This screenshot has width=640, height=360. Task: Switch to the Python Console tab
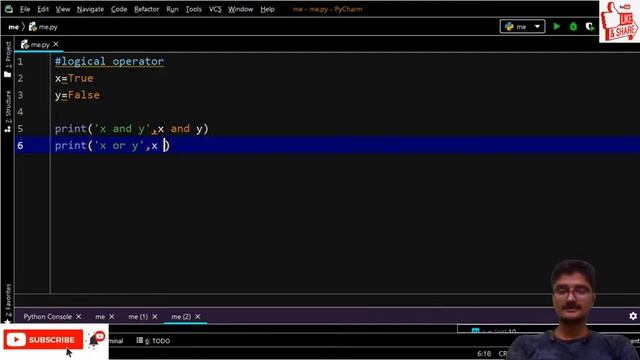[47, 317]
